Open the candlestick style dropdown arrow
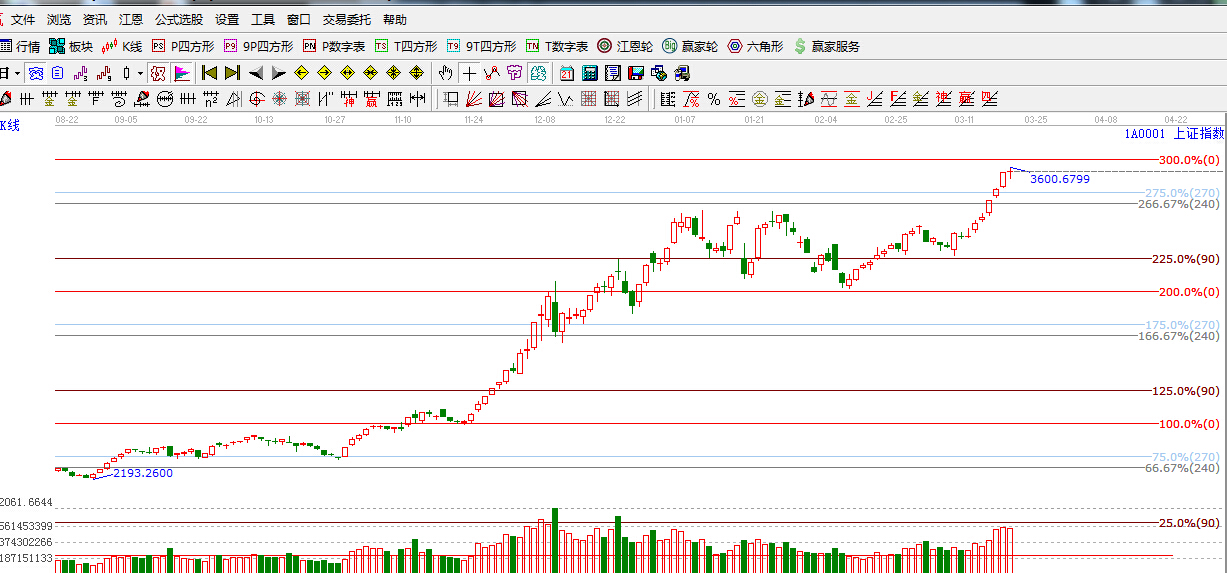Screen dimensions: 1227x573 (140, 73)
